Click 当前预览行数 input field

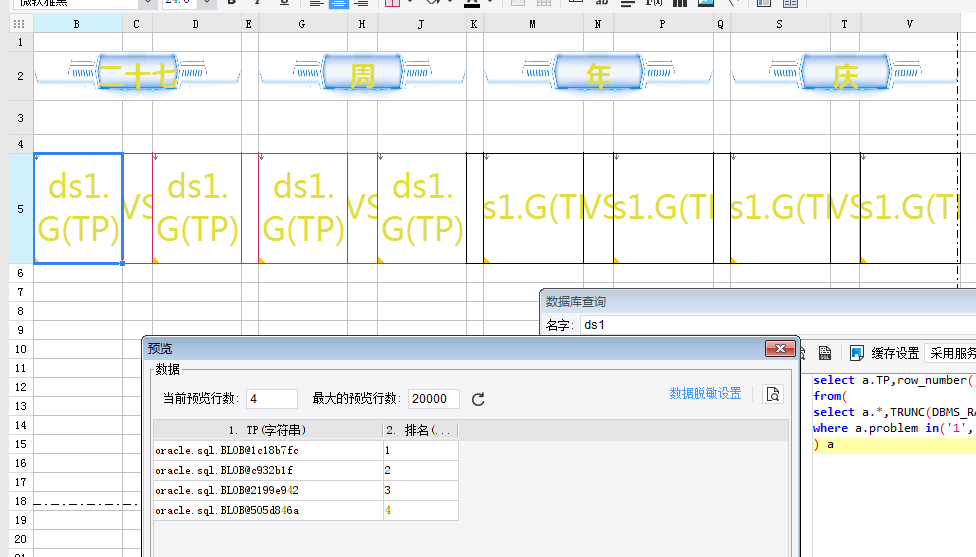click(272, 398)
